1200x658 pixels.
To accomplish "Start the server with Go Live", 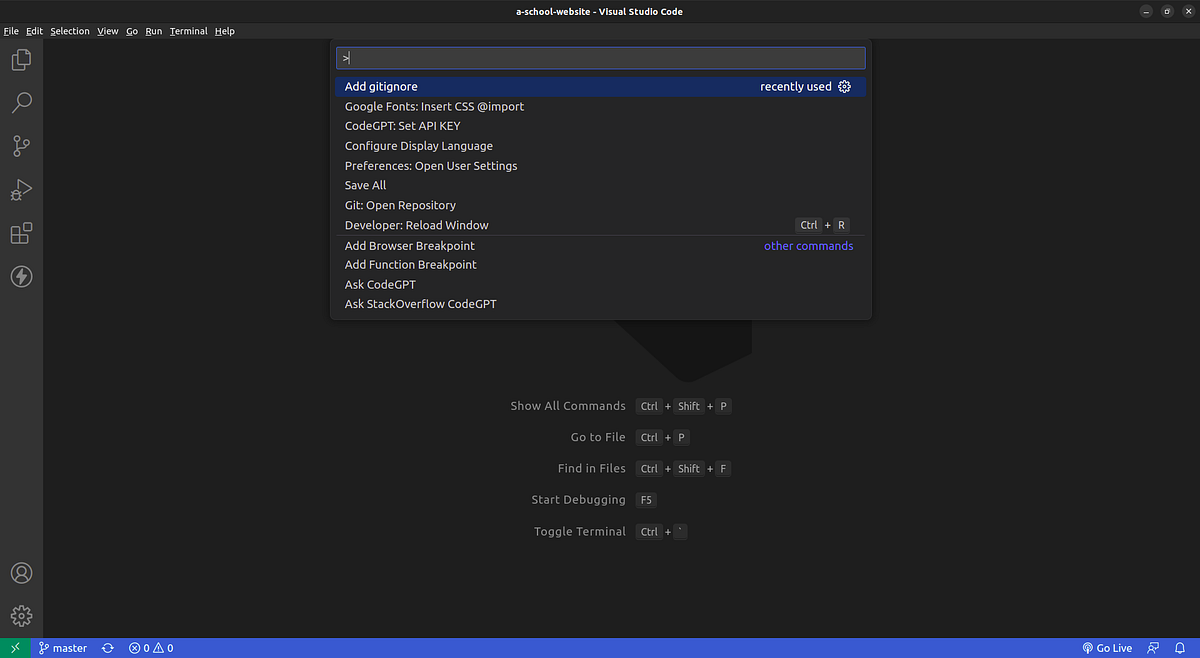I will [1107, 648].
